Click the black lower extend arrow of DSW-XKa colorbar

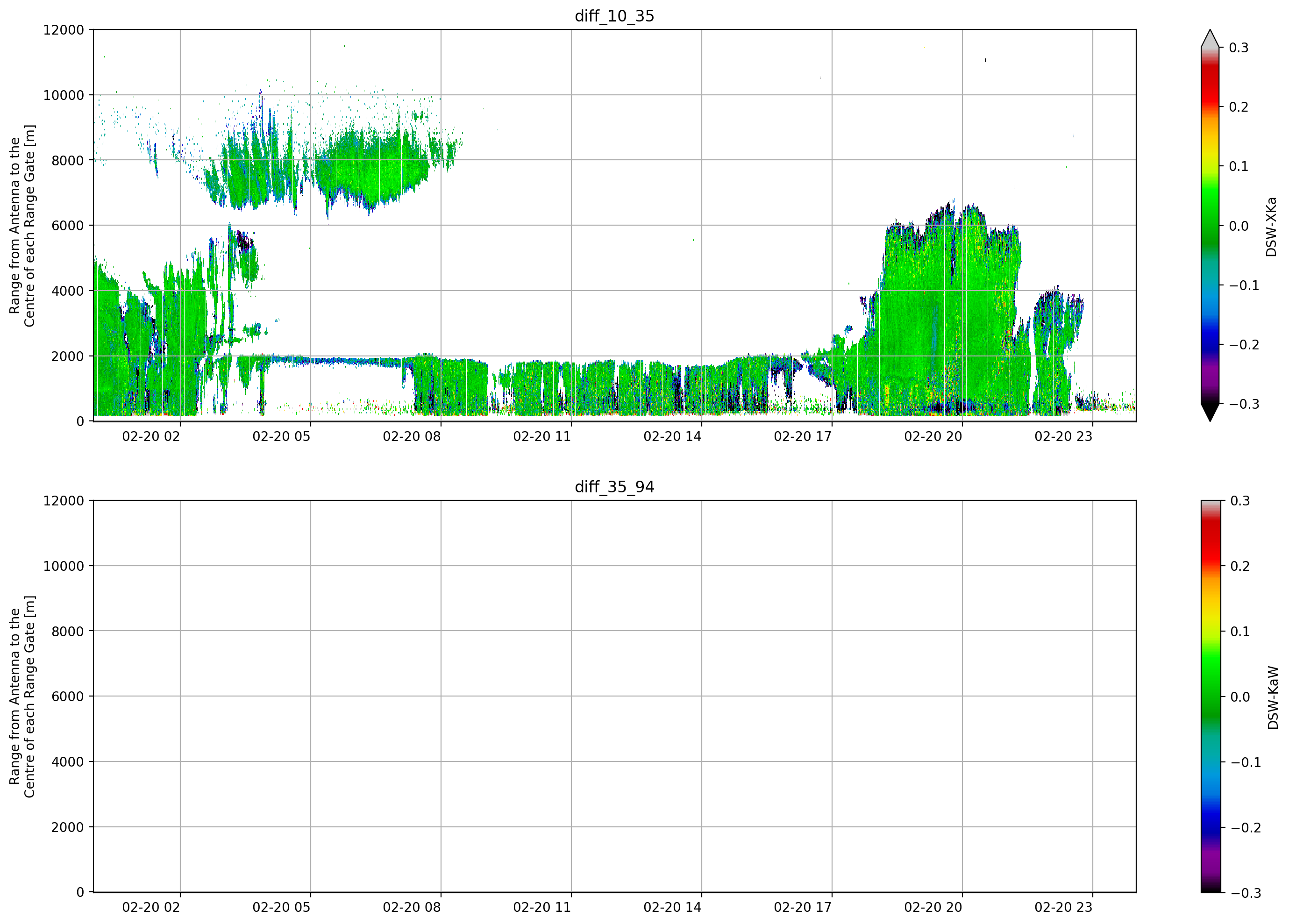[1210, 412]
